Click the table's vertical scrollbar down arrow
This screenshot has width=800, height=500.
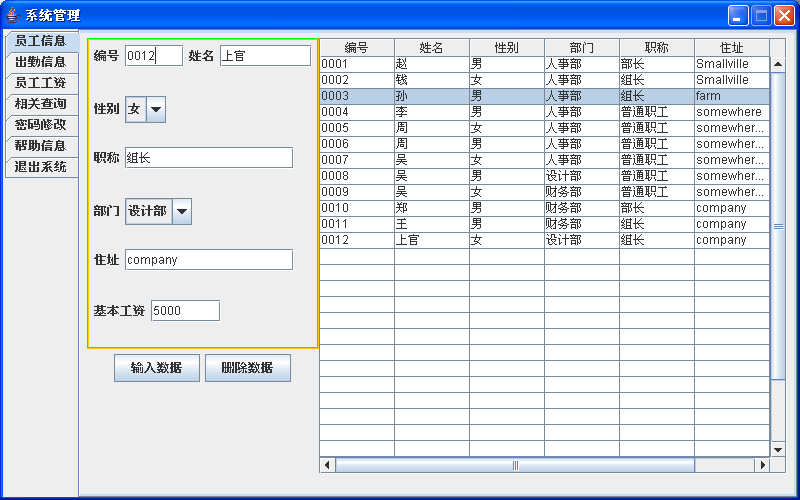(778, 449)
